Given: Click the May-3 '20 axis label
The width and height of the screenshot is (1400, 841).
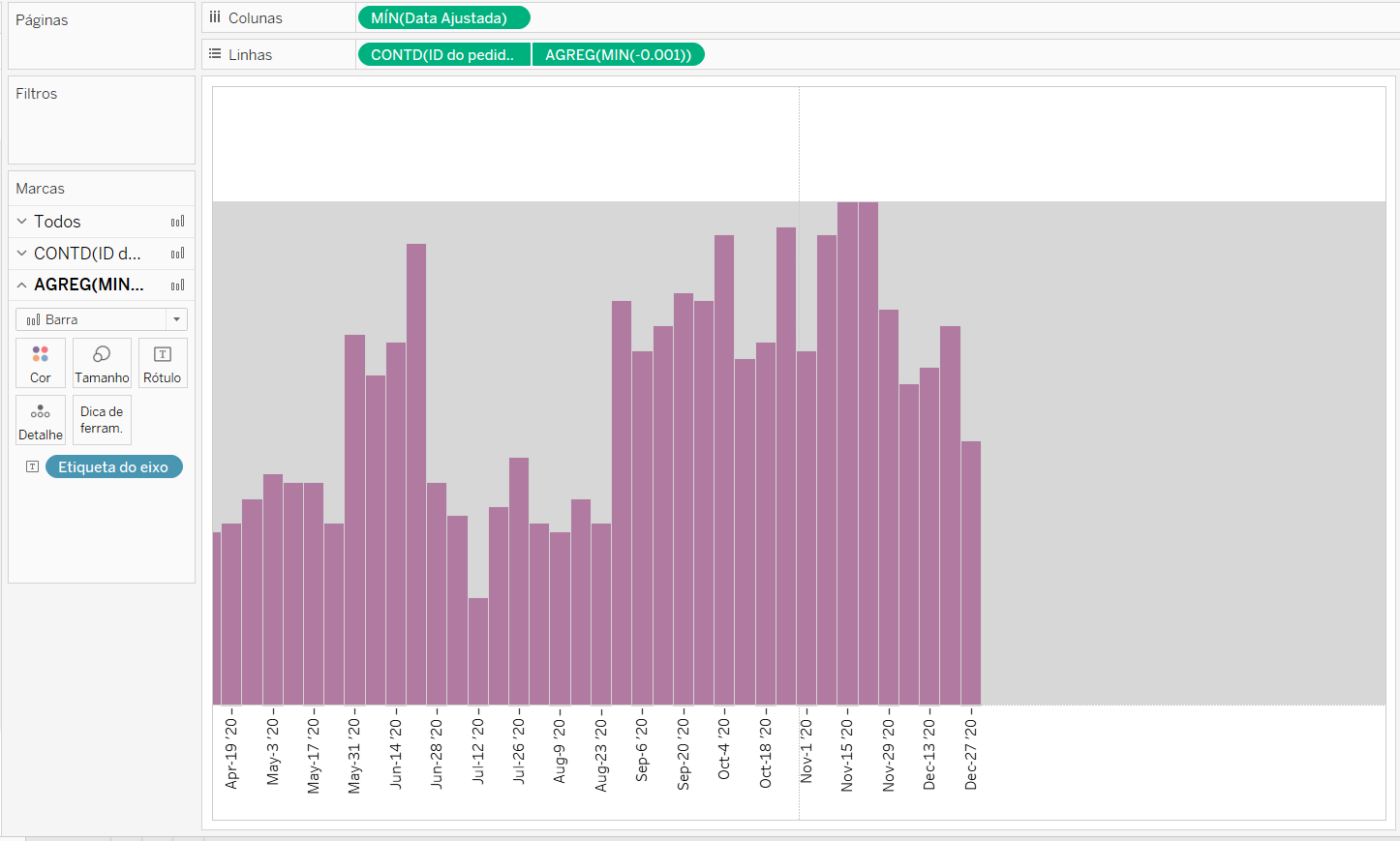Looking at the screenshot, I should point(273,750).
